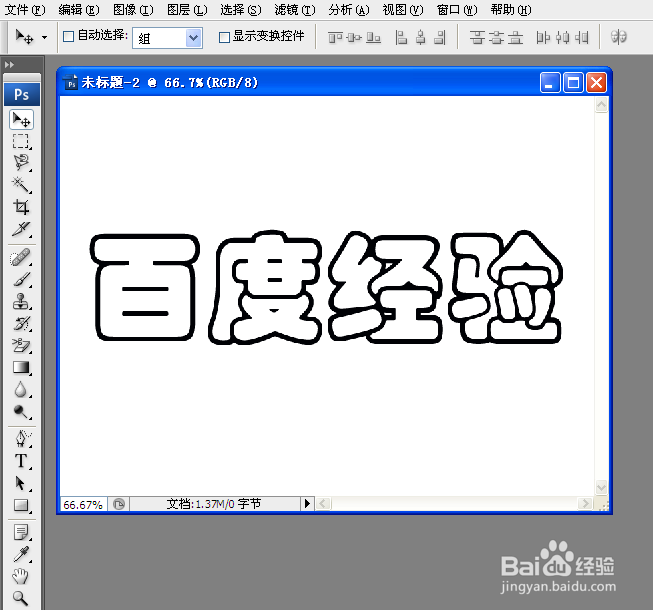Select the Polygonal Lasso tool
The height and width of the screenshot is (610, 653).
20,163
